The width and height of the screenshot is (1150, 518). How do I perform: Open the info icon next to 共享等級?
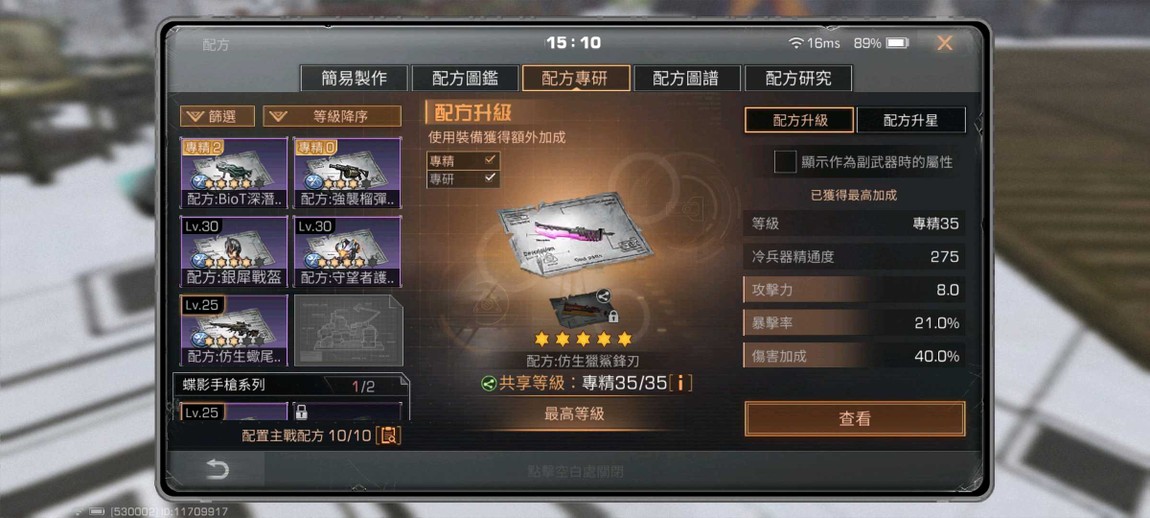pyautogui.click(x=681, y=383)
